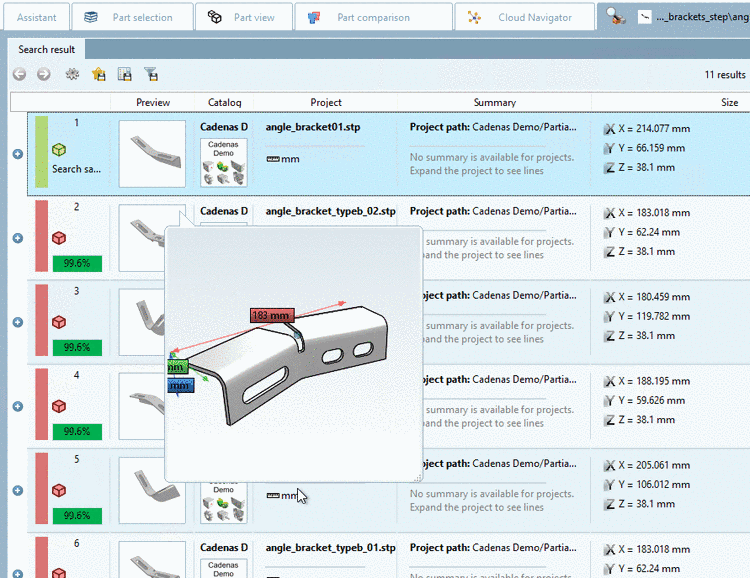Viewport: 750px width, 578px height.
Task: Click the preview thumbnail of row 1
Action: coord(152,153)
